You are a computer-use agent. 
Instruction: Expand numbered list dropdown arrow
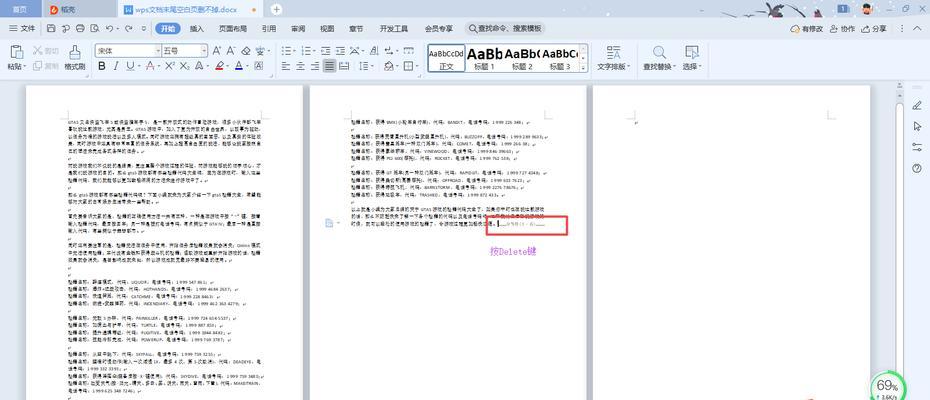314,50
